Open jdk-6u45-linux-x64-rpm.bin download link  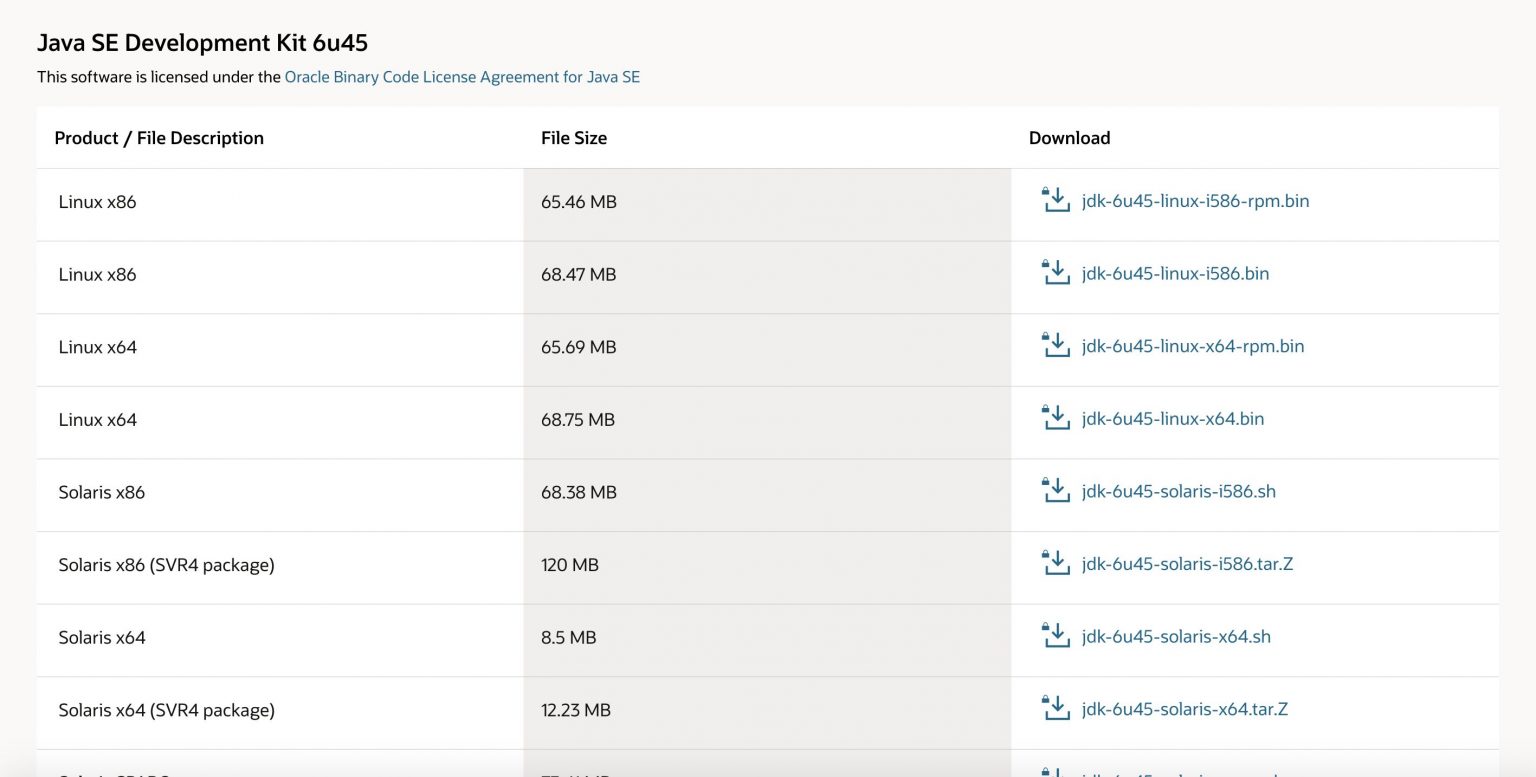click(x=1193, y=347)
